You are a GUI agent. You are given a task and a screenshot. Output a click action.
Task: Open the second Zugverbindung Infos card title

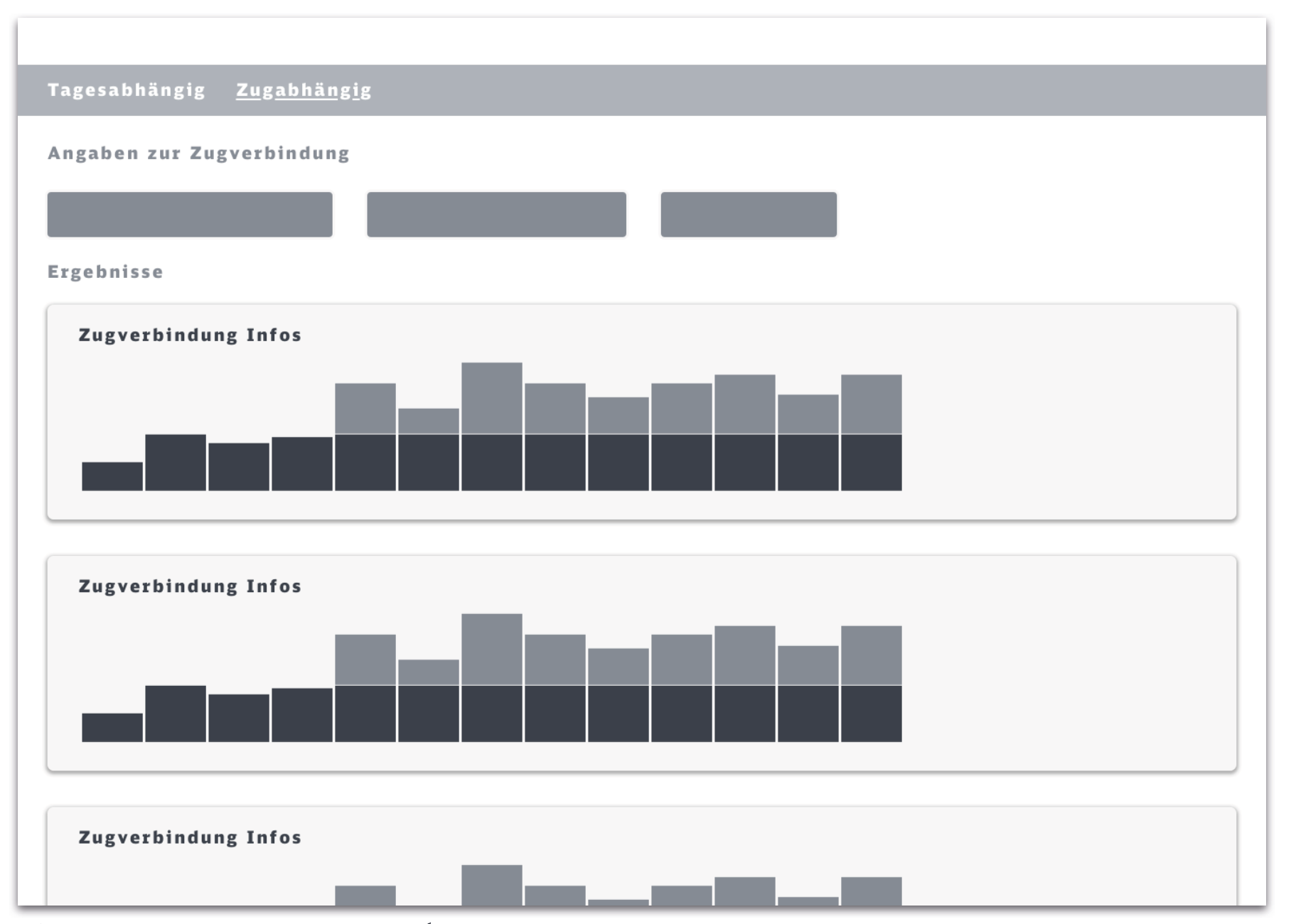[x=190, y=586]
